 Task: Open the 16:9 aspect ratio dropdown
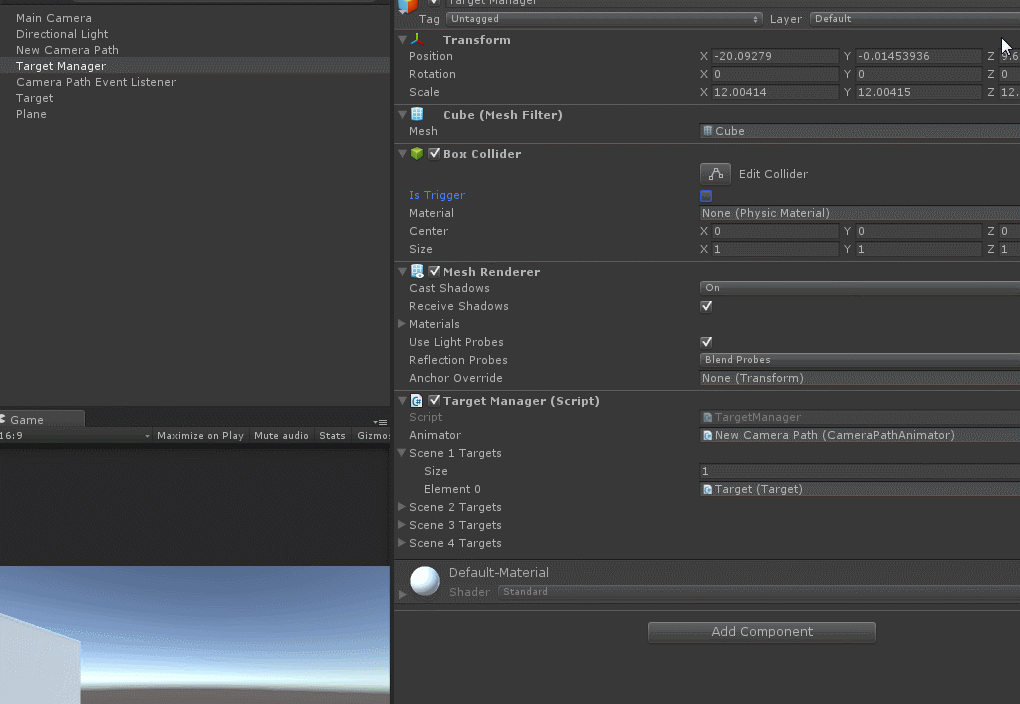75,435
